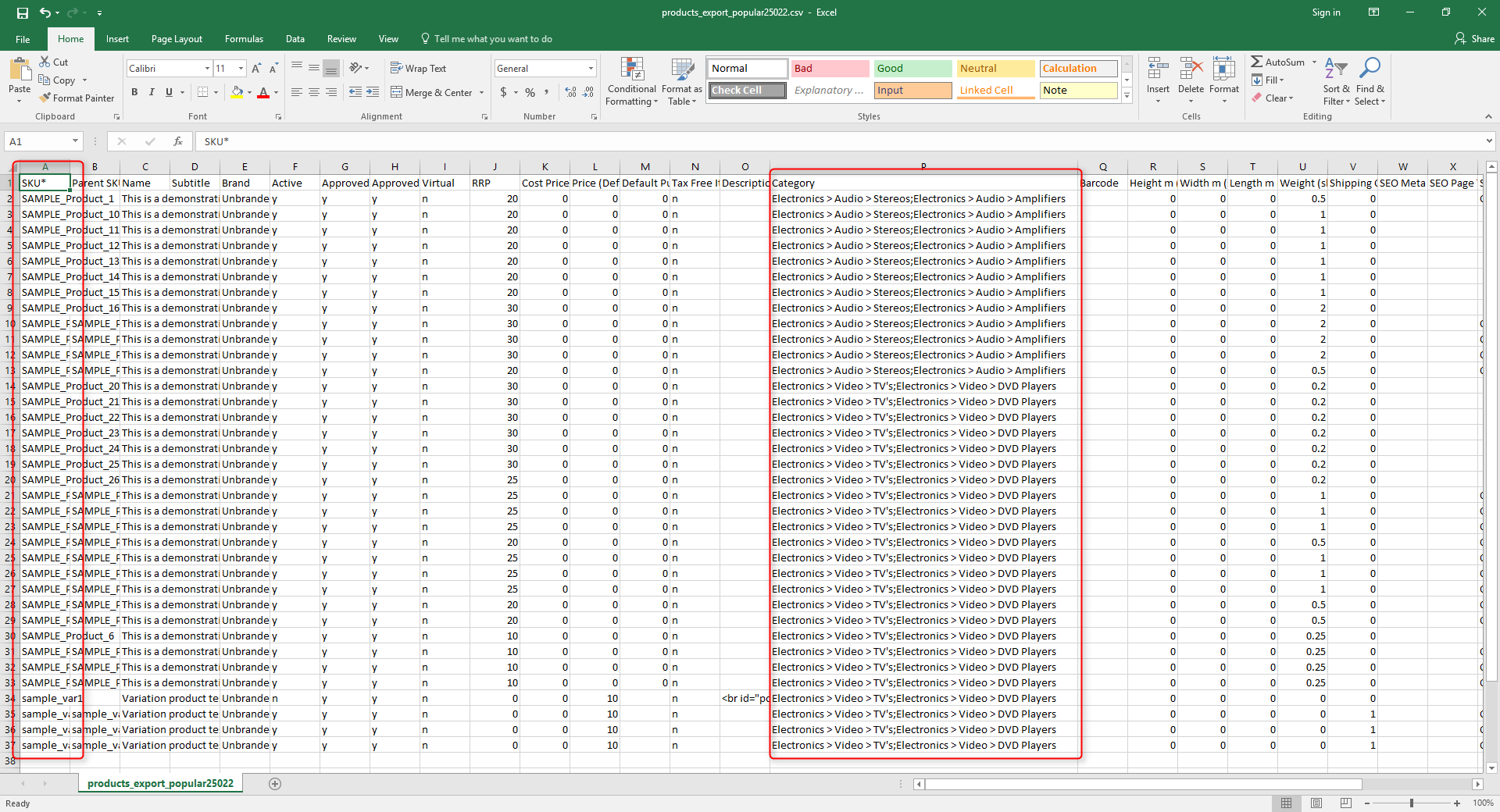Open Conditional Formatting menu

pos(632,81)
